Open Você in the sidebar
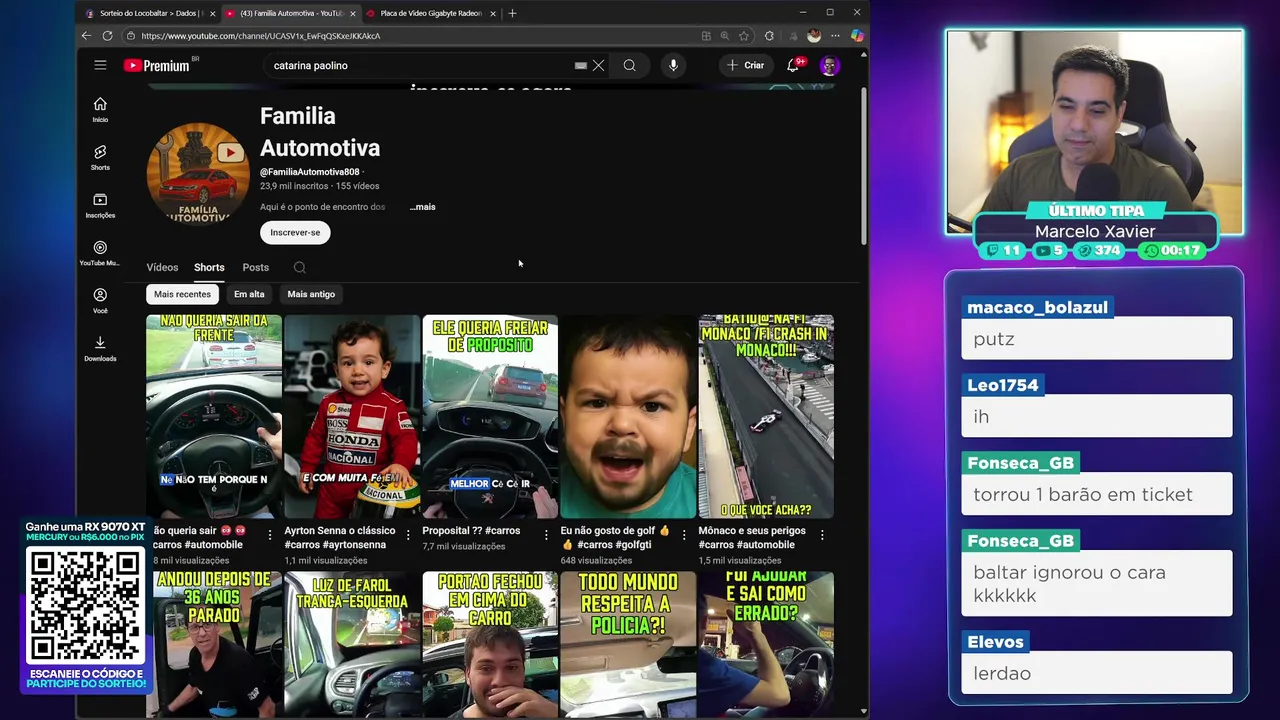The image size is (1280, 720). click(x=100, y=301)
